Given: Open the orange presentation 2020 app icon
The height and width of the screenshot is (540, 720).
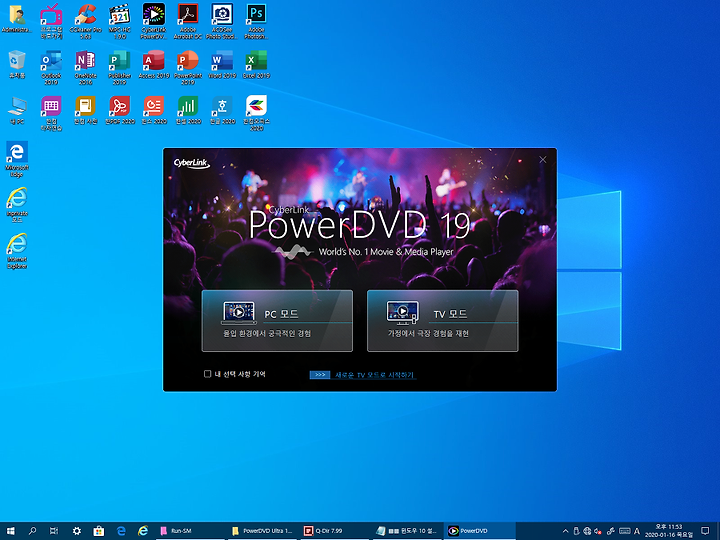Looking at the screenshot, I should pyautogui.click(x=154, y=111).
